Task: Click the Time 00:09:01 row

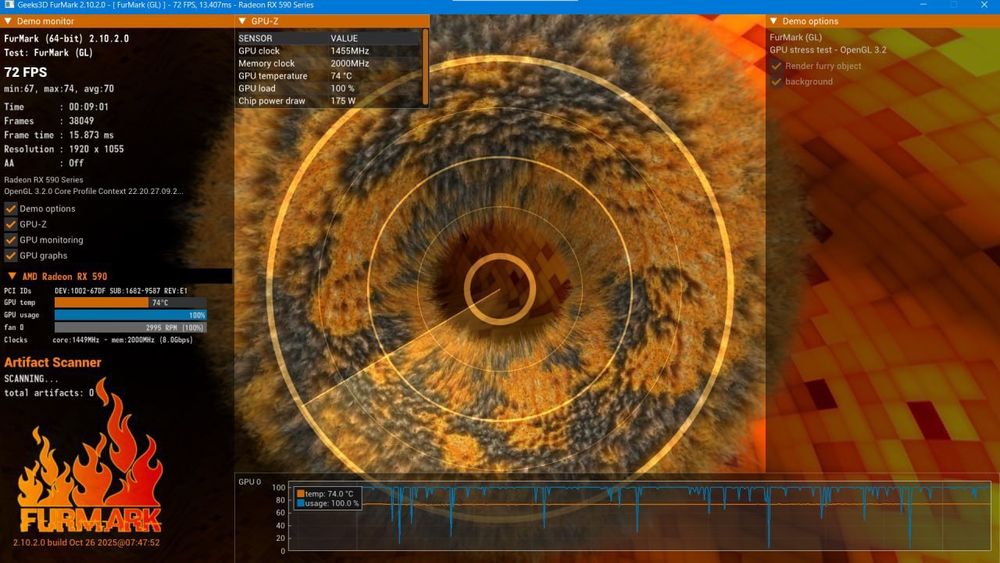Action: [x=56, y=106]
